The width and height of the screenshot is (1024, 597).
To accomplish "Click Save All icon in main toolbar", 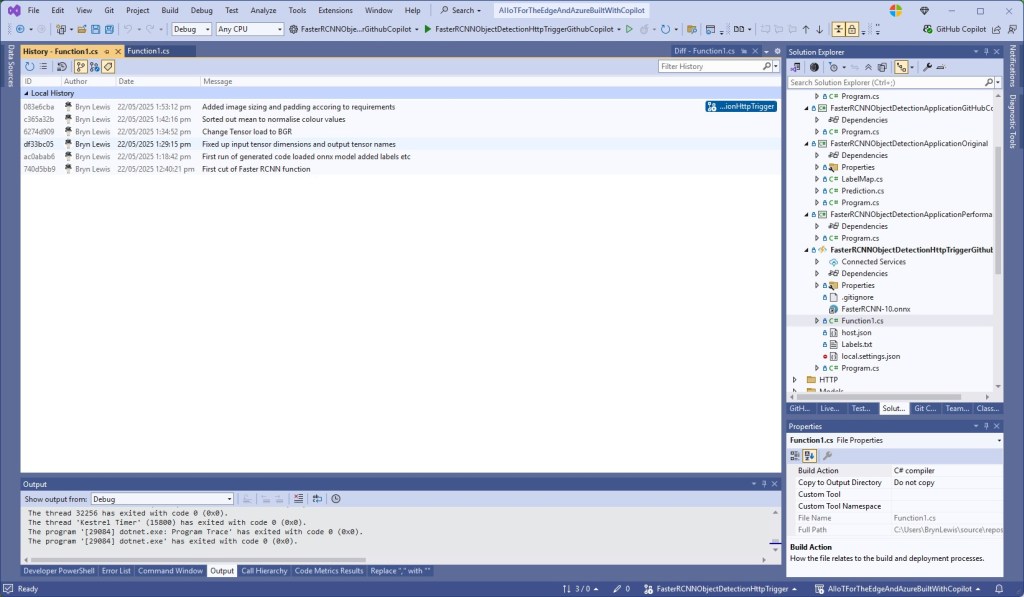I will click(x=108, y=29).
